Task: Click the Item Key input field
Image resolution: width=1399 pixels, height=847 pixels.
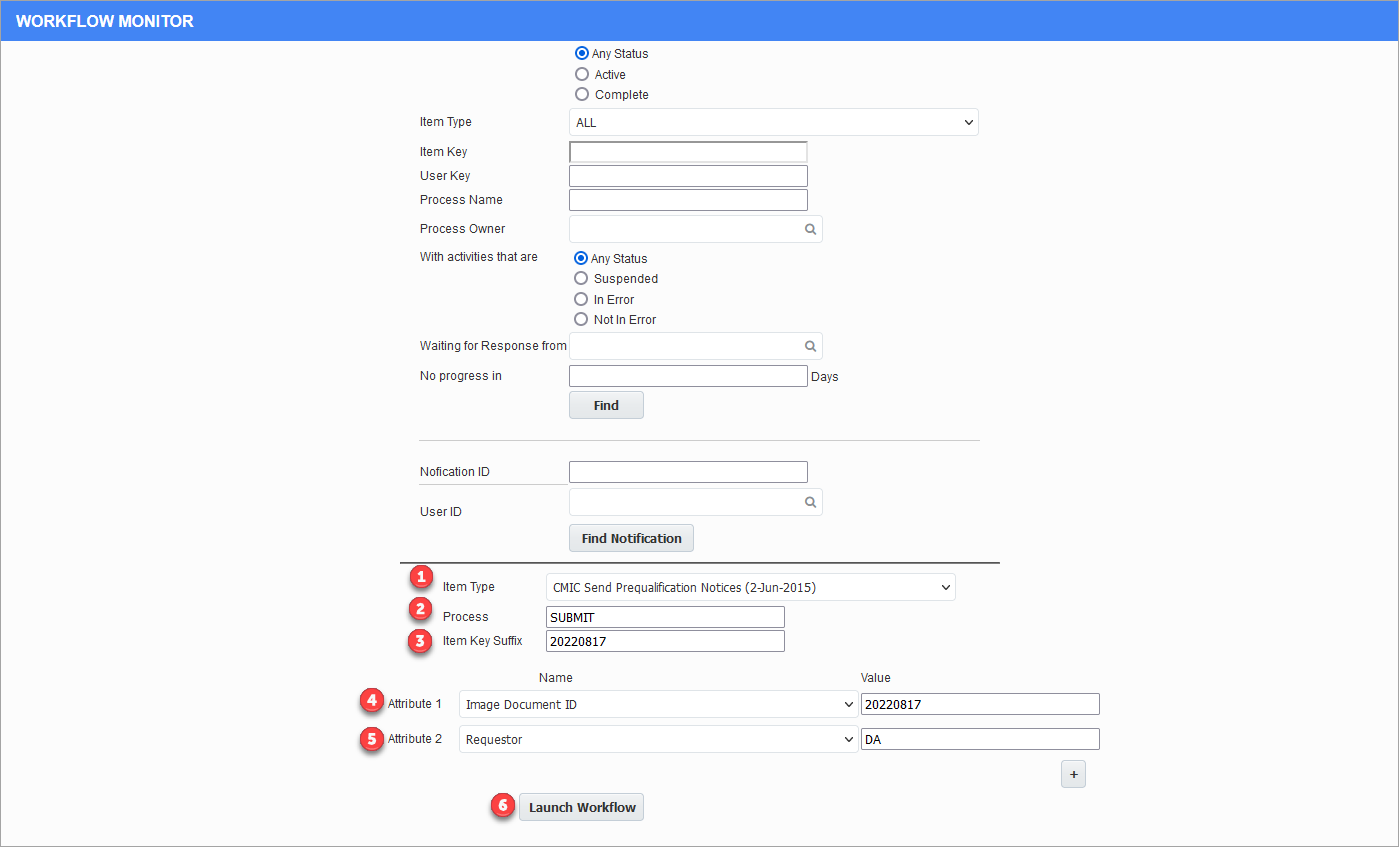Action: pos(687,151)
